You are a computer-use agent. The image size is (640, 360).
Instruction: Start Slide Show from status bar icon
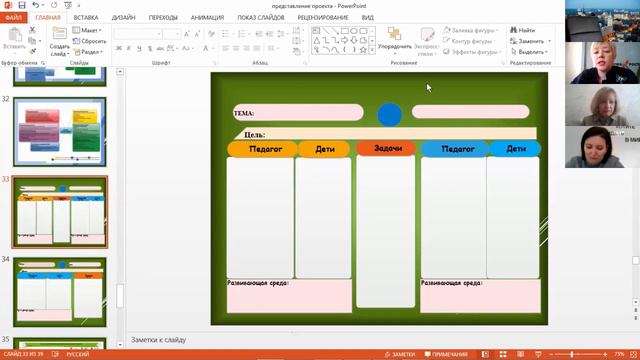click(538, 354)
